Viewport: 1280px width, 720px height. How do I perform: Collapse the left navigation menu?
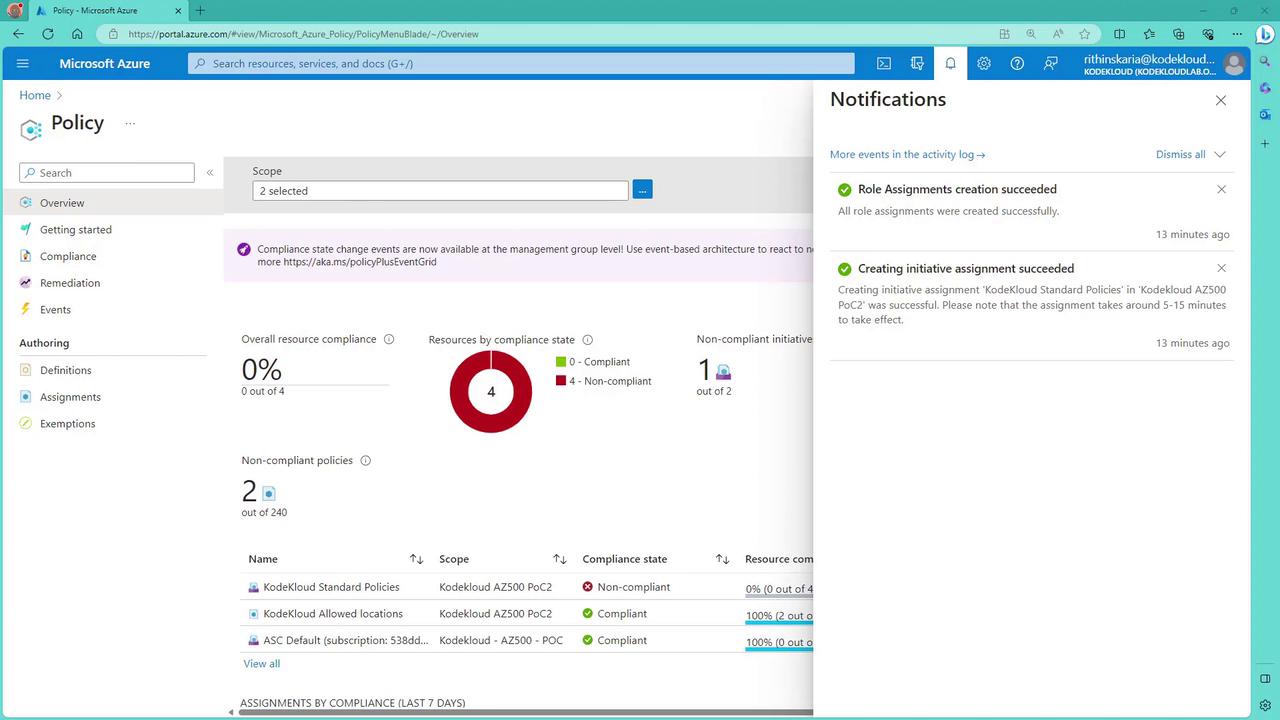click(210, 173)
